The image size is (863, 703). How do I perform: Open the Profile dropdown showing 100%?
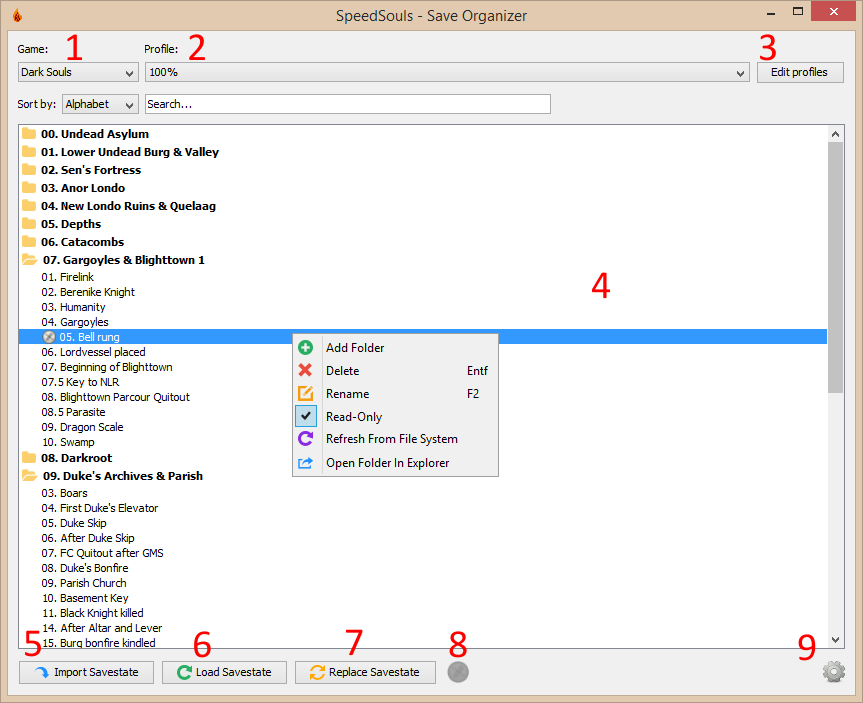point(446,73)
